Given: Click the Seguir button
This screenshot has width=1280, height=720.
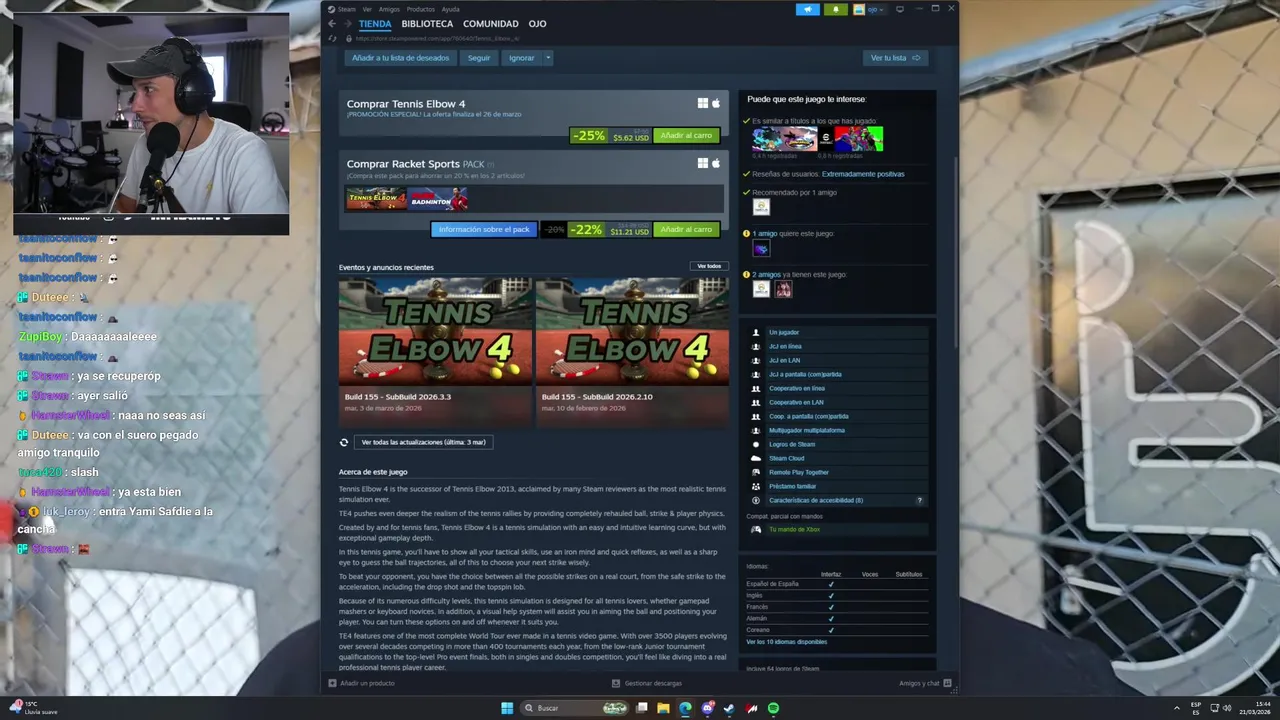Looking at the screenshot, I should pyautogui.click(x=479, y=58).
